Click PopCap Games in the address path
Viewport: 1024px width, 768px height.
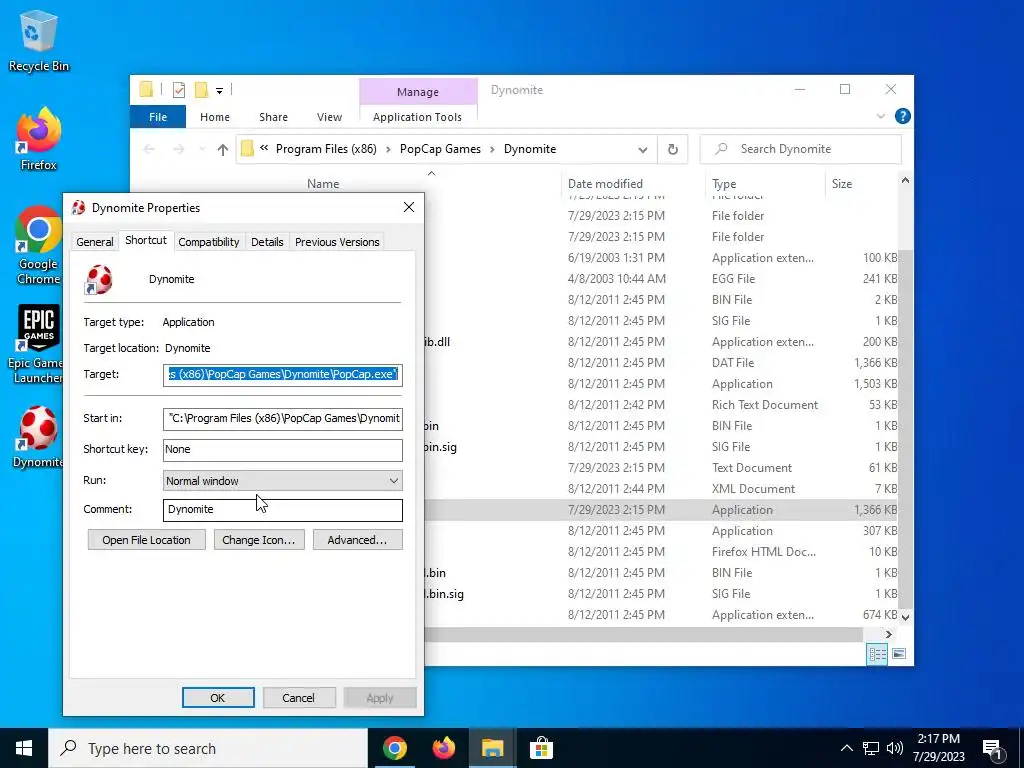tap(440, 149)
